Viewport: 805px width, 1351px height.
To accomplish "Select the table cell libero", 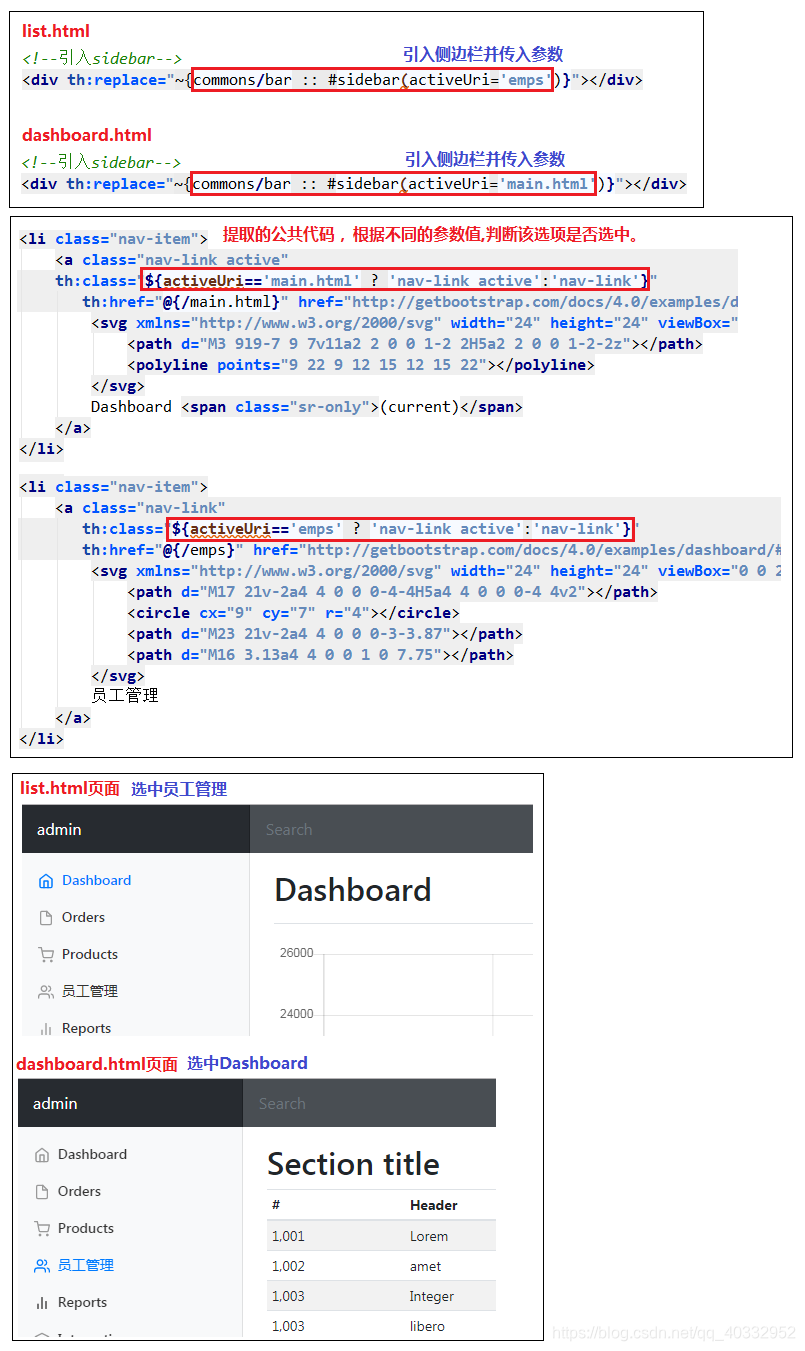I will (x=427, y=1327).
